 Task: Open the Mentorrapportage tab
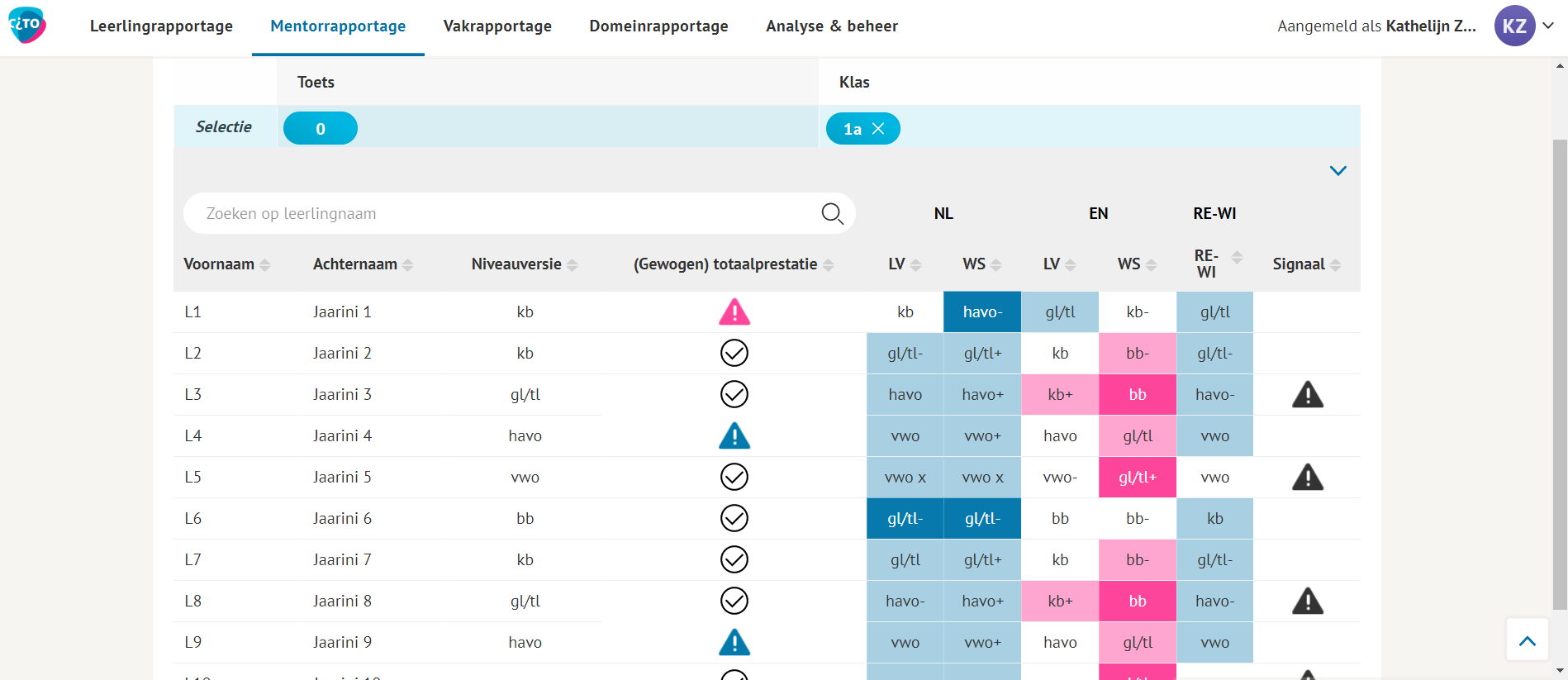click(x=338, y=26)
